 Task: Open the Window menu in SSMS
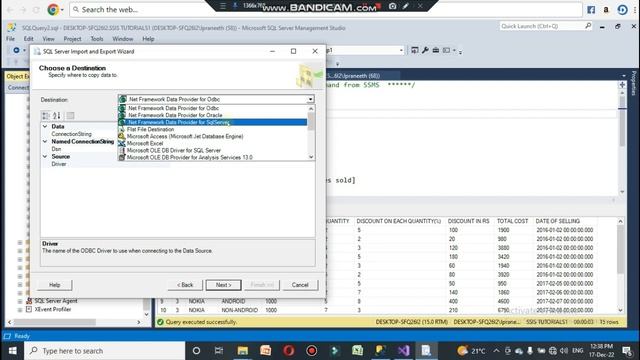(122, 39)
